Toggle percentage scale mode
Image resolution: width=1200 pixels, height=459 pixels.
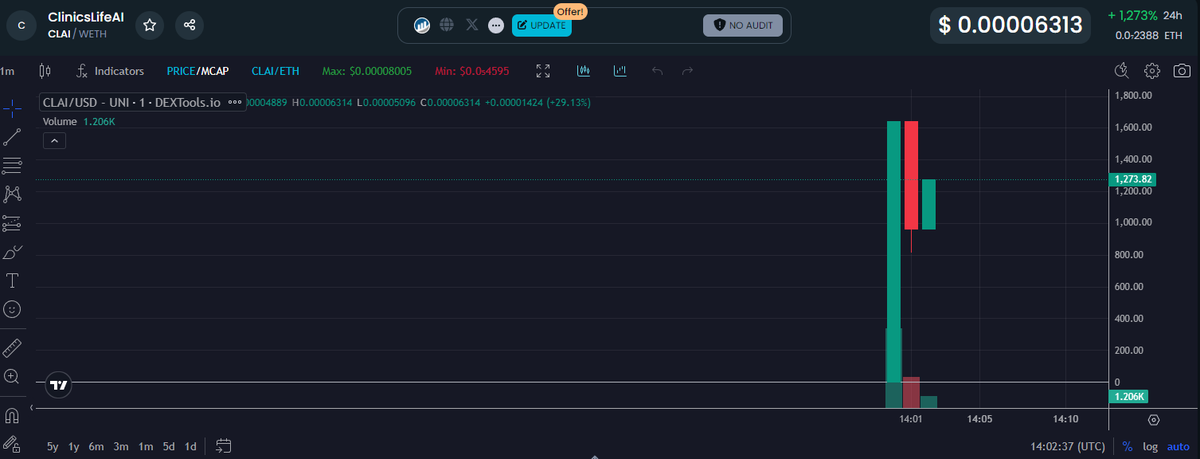[x=1128, y=446]
